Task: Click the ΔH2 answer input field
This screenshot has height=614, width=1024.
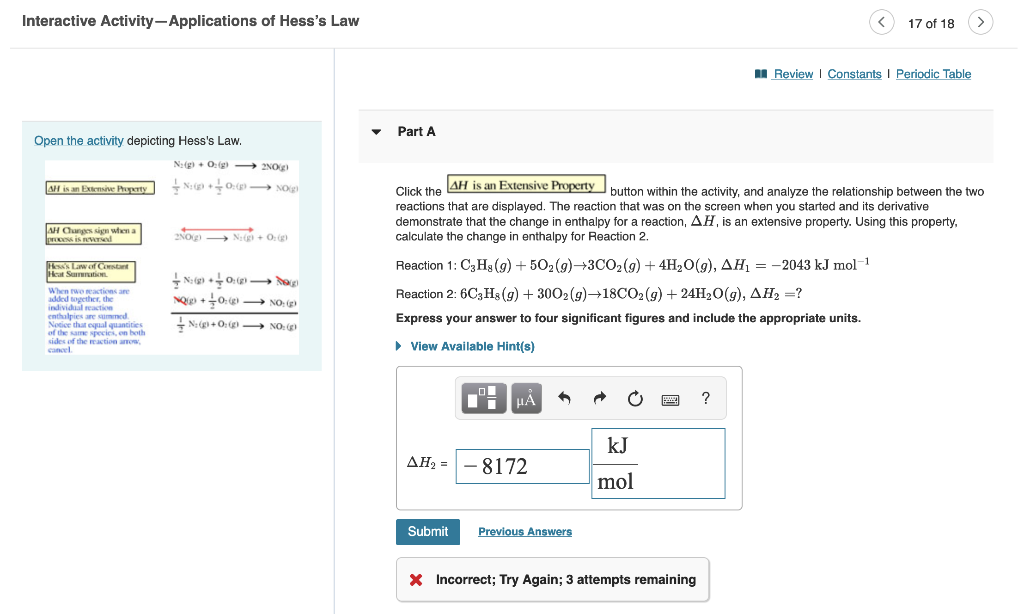Action: 522,465
